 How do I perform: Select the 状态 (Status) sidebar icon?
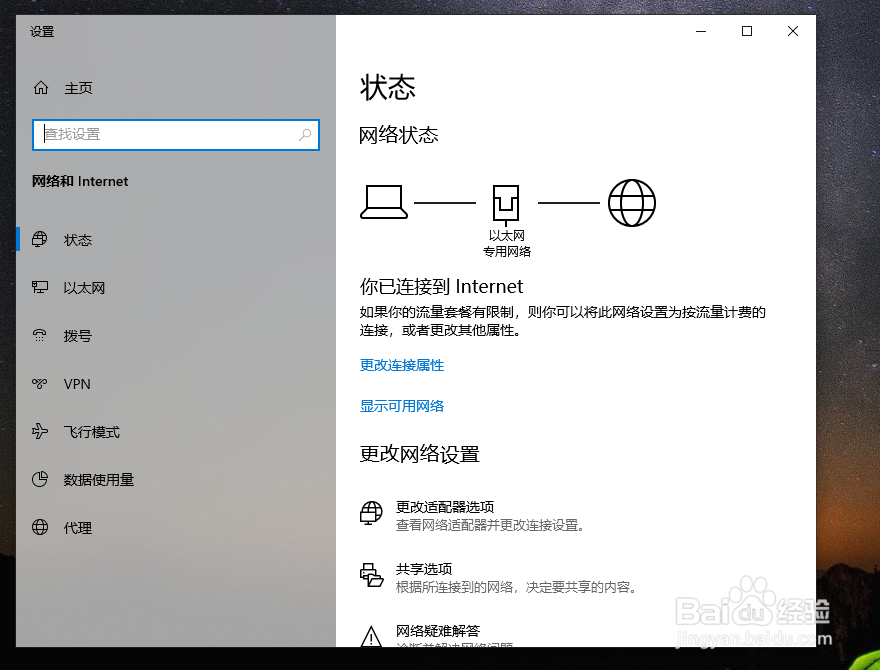coord(40,239)
